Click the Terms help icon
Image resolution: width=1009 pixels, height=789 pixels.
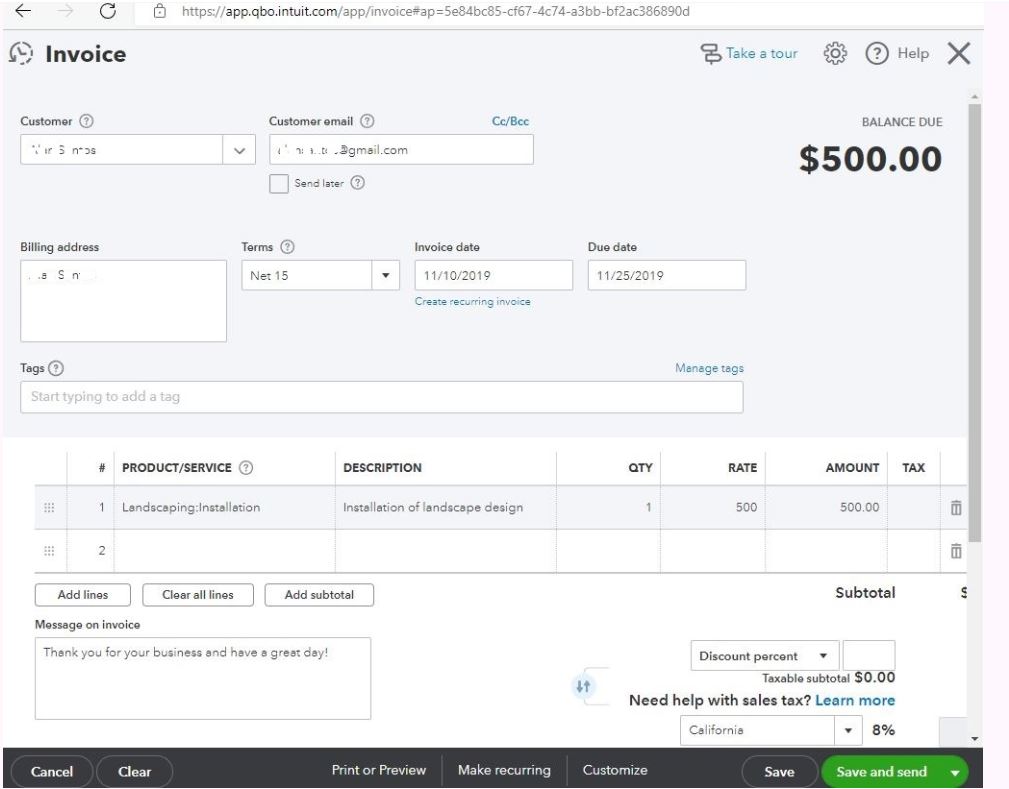[x=288, y=246]
